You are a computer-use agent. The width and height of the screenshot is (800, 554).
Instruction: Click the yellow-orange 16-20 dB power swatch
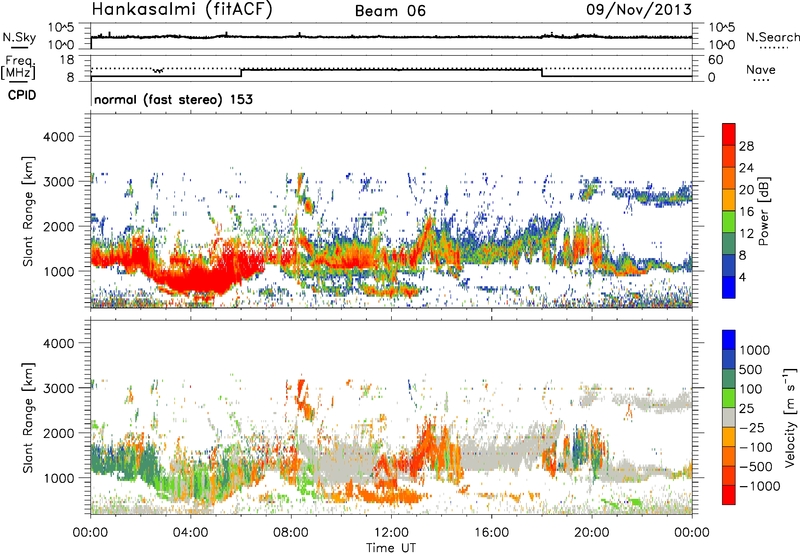[729, 199]
